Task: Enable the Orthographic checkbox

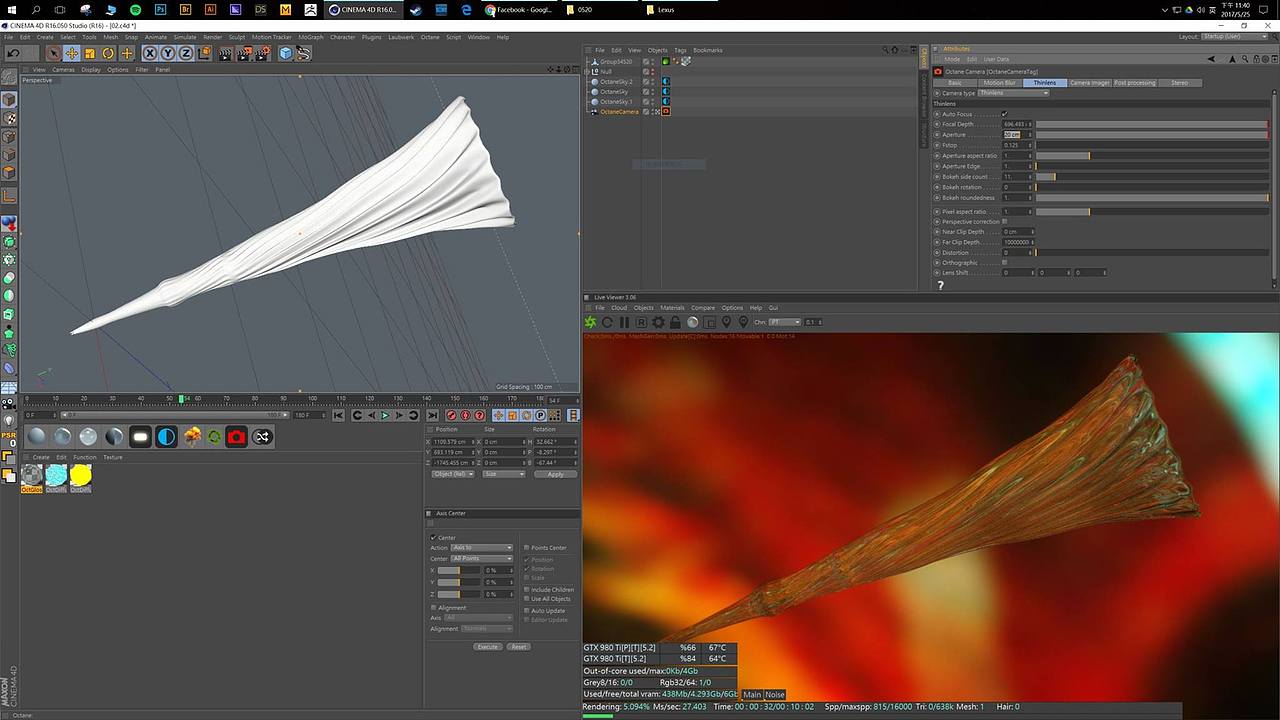Action: pyautogui.click(x=1005, y=263)
